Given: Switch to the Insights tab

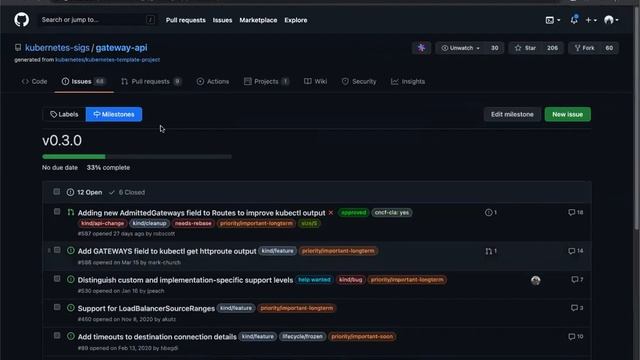Looking at the screenshot, I should tap(408, 82).
